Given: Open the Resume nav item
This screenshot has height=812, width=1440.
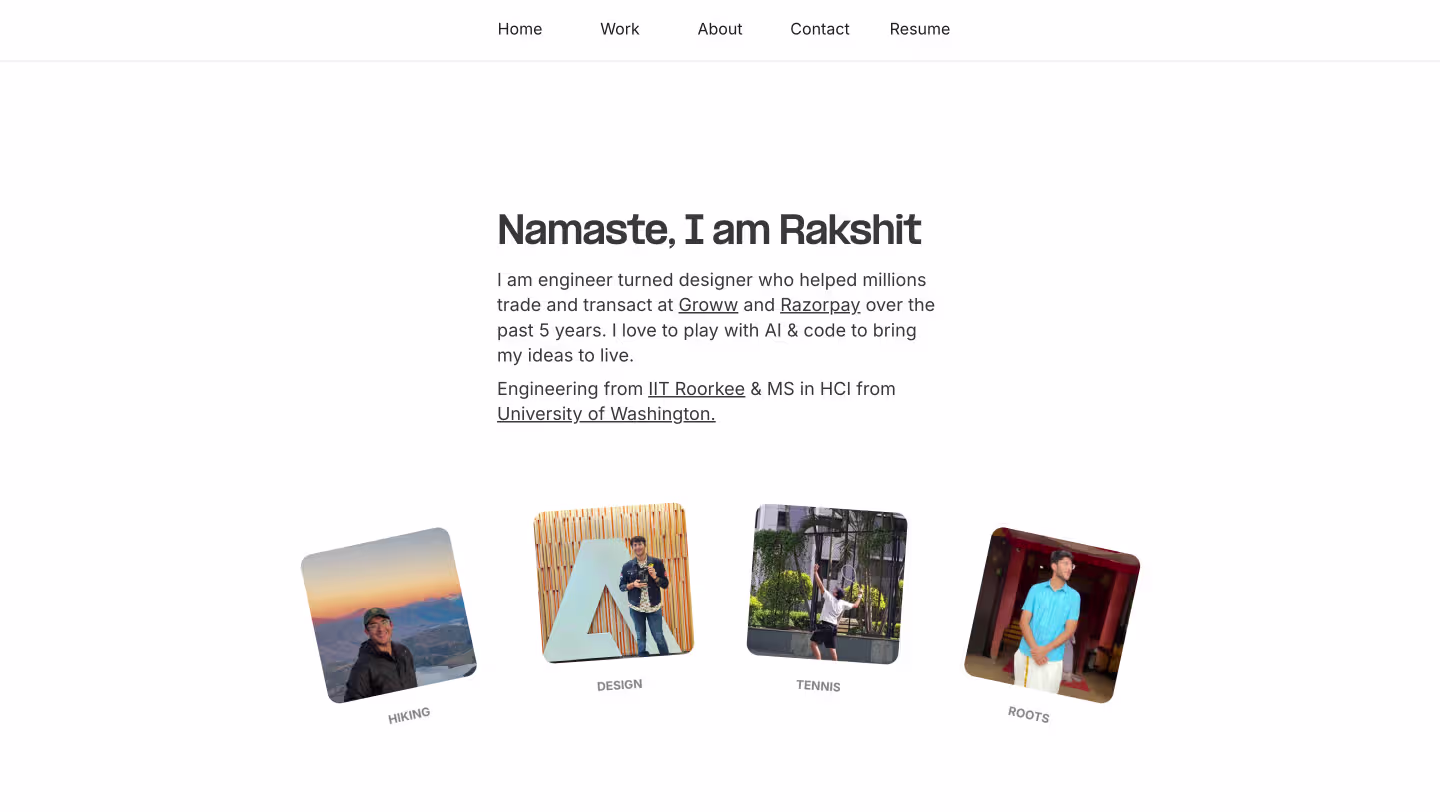Looking at the screenshot, I should tap(919, 29).
